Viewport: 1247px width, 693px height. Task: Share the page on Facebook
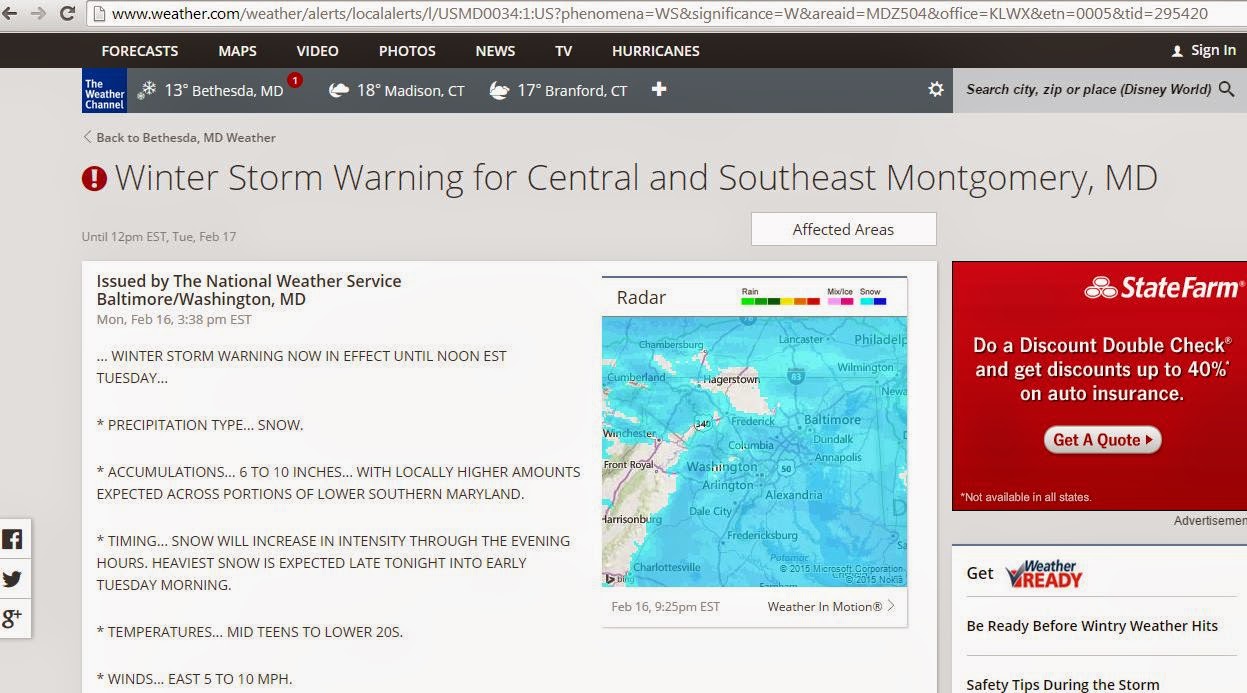[13, 540]
